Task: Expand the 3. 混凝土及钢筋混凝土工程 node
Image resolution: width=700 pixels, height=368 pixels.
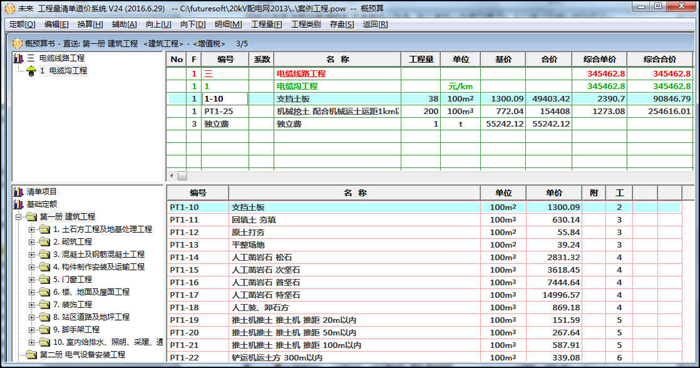Action: (x=31, y=255)
